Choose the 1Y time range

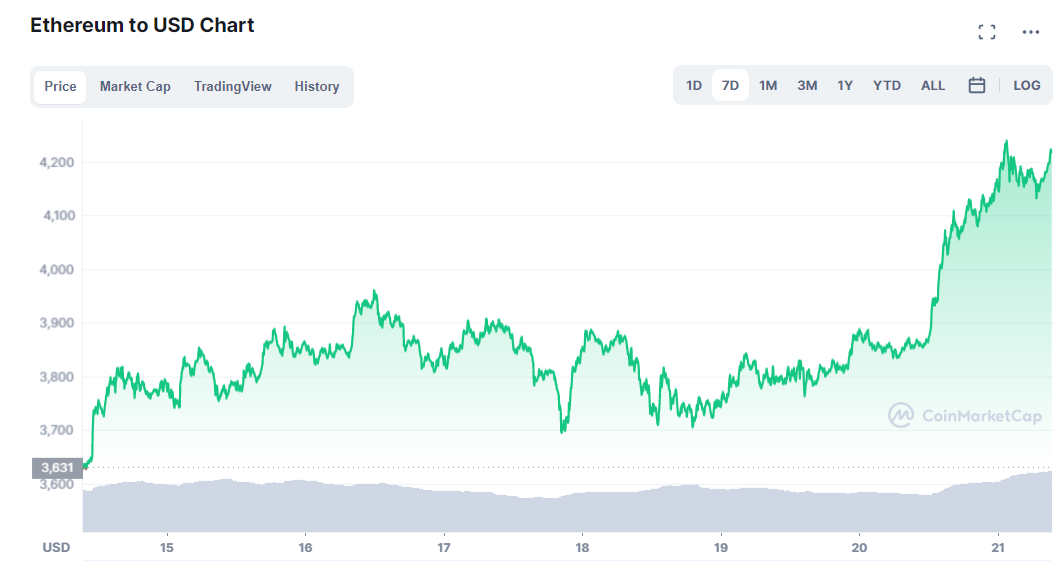[845, 86]
